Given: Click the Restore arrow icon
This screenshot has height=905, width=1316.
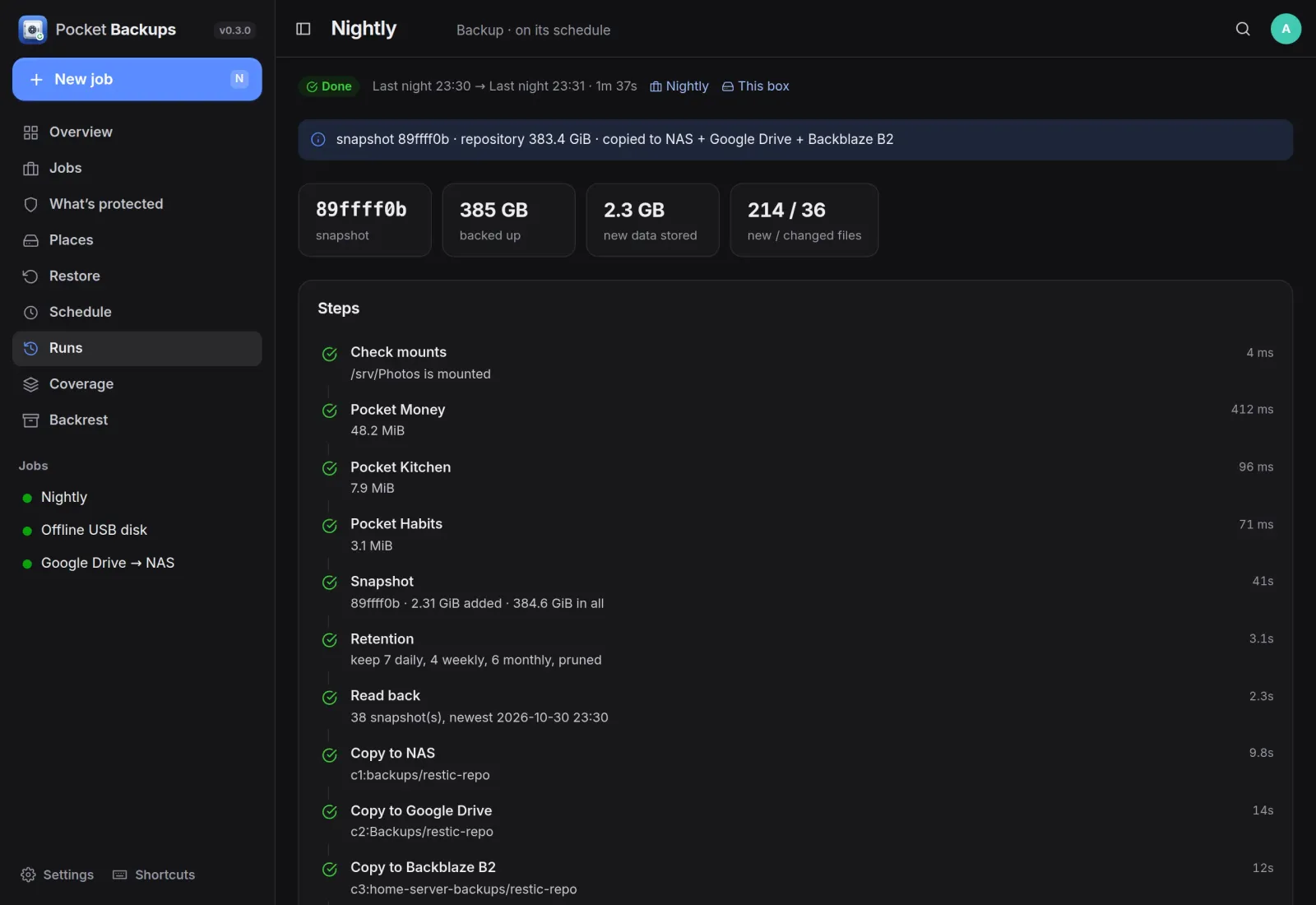Looking at the screenshot, I should (30, 276).
